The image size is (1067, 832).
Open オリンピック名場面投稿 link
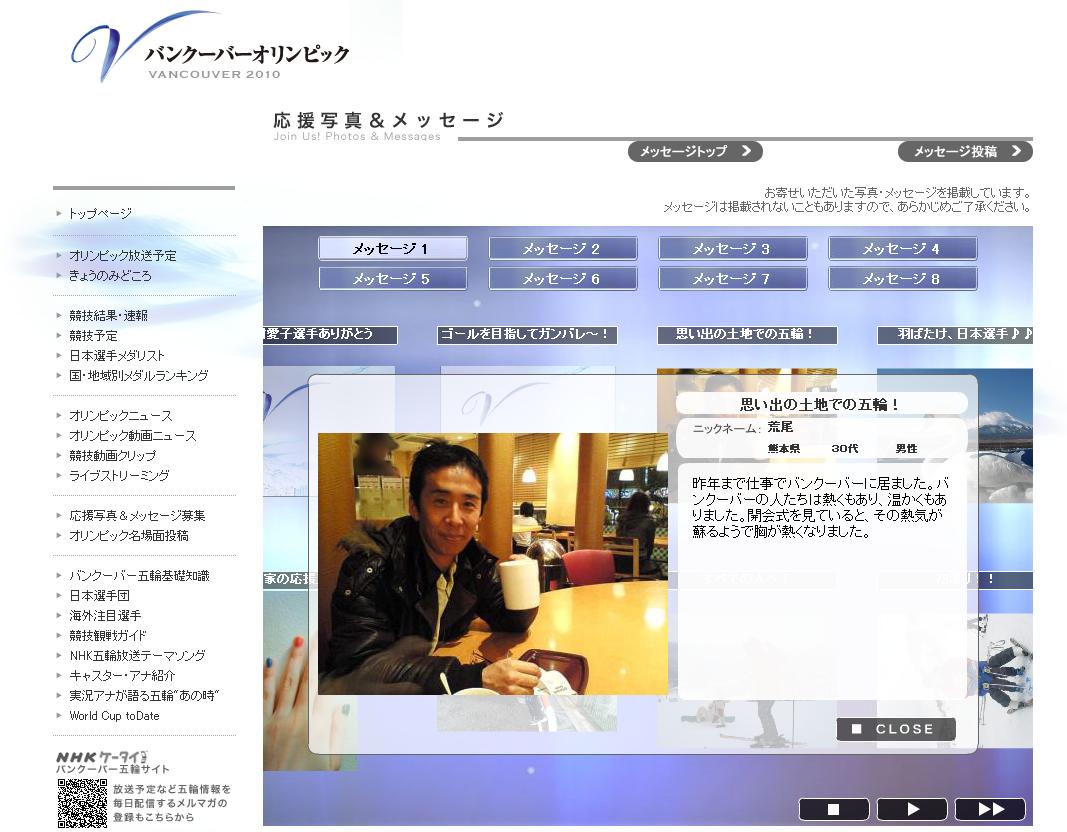coord(129,535)
